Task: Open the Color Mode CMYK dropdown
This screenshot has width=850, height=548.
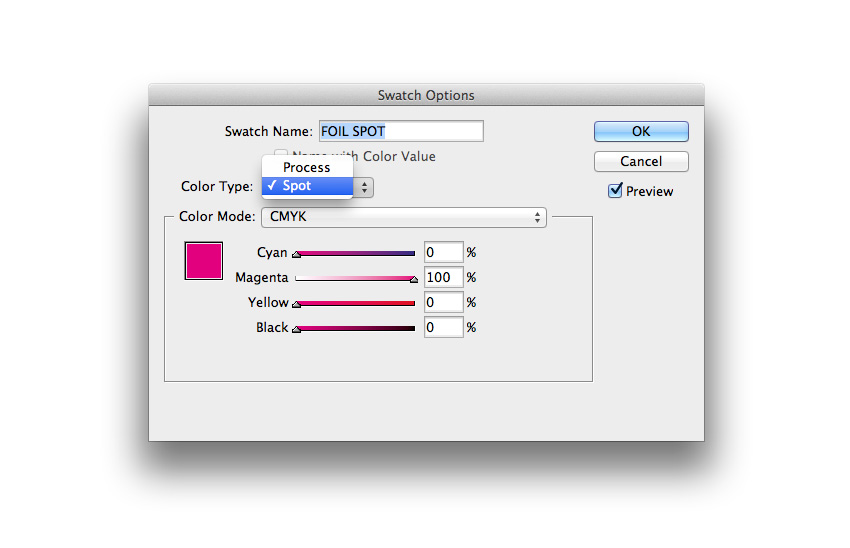Action: click(x=403, y=217)
